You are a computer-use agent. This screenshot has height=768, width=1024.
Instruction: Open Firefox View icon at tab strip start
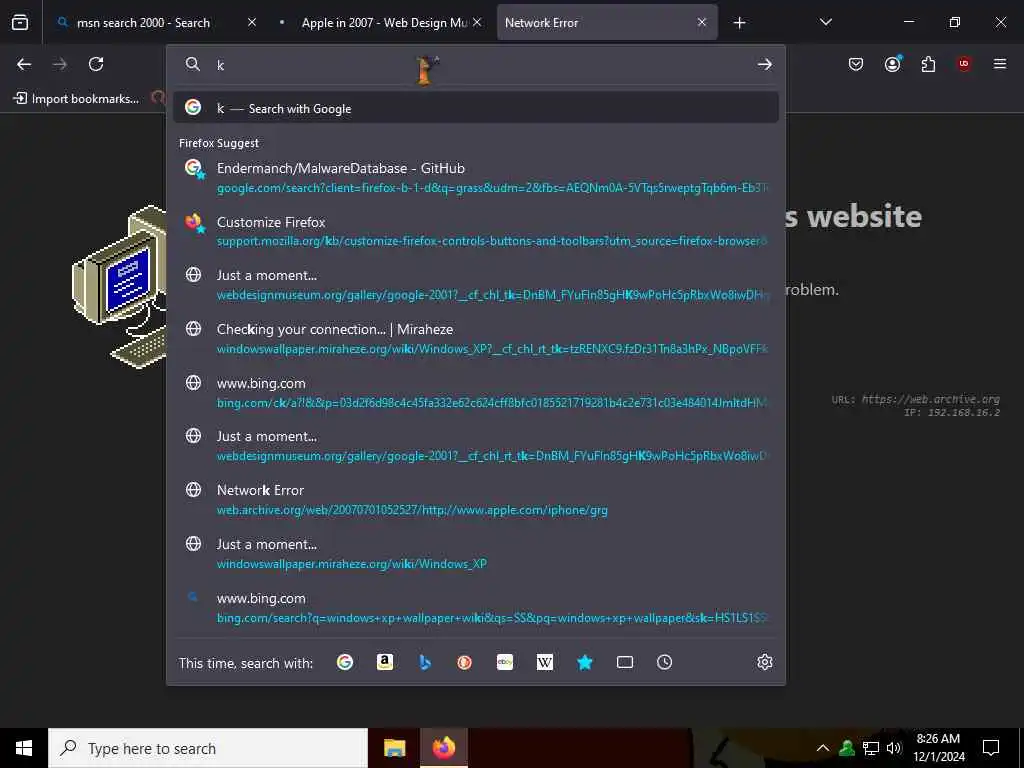click(20, 23)
